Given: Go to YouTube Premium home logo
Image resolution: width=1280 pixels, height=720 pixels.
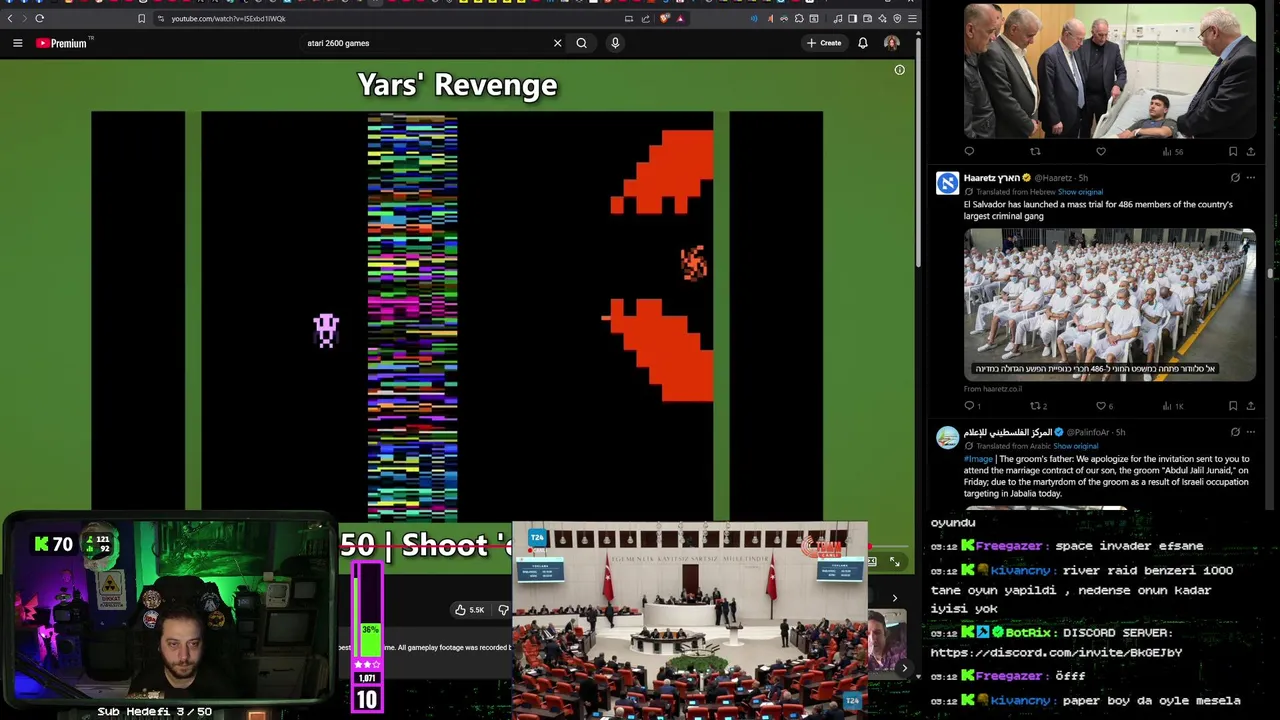Looking at the screenshot, I should tap(61, 43).
